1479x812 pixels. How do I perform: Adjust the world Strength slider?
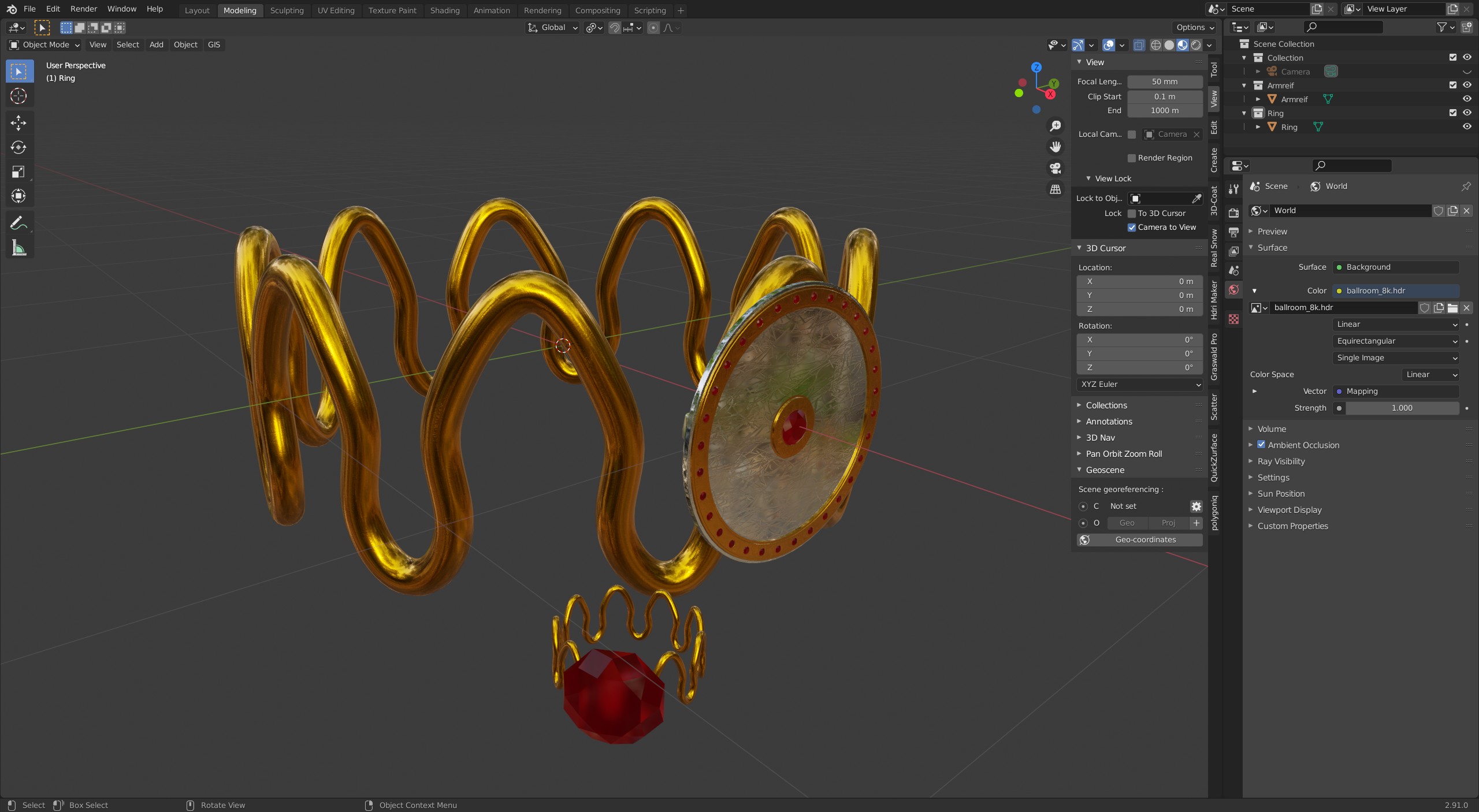coord(1402,408)
